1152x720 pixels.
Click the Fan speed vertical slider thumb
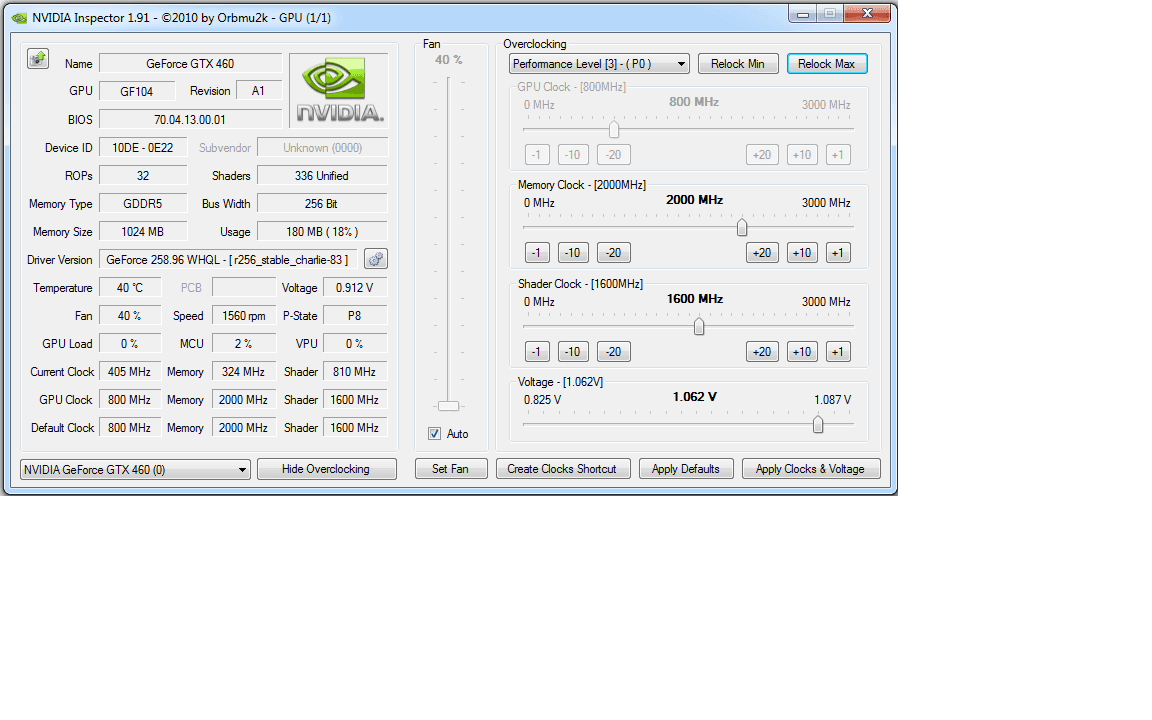point(448,406)
